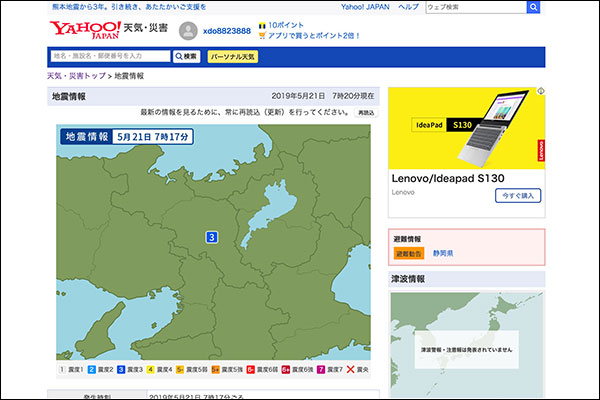
Task: Click the ad info icon on the Lenovo ad
Action: coord(541,92)
